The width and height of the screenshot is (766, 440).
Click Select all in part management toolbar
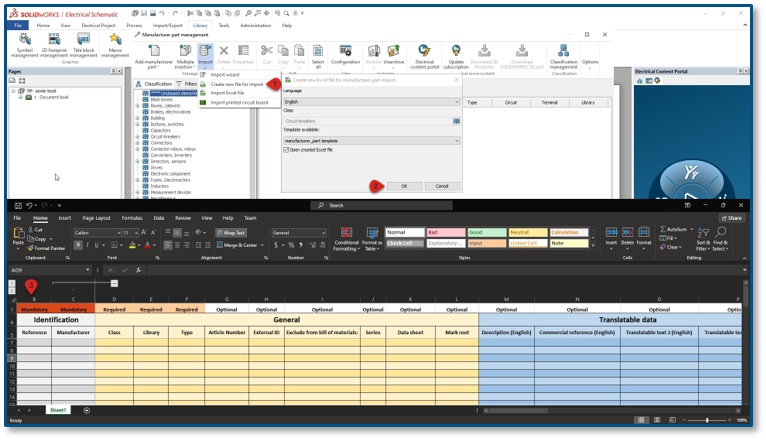(x=318, y=56)
